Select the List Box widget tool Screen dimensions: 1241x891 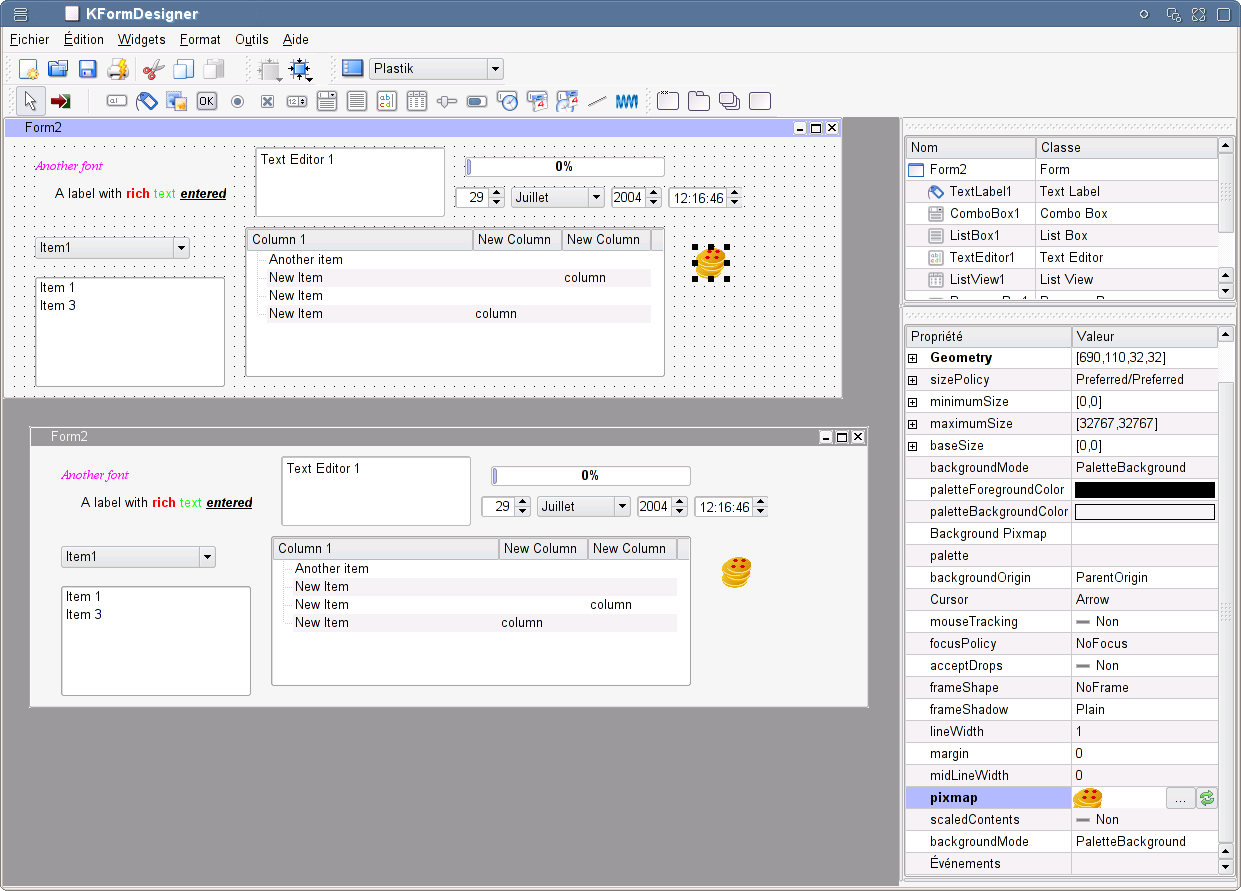point(357,101)
